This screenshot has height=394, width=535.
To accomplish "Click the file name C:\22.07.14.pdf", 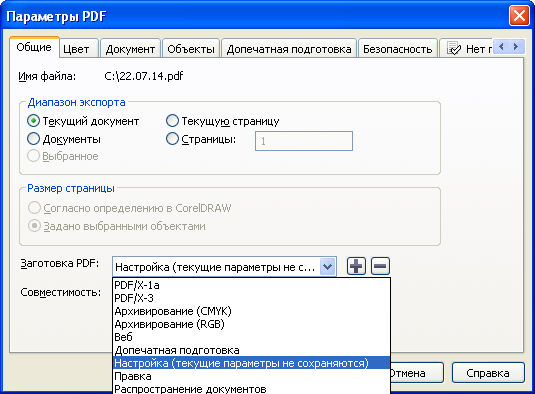I will click(144, 76).
